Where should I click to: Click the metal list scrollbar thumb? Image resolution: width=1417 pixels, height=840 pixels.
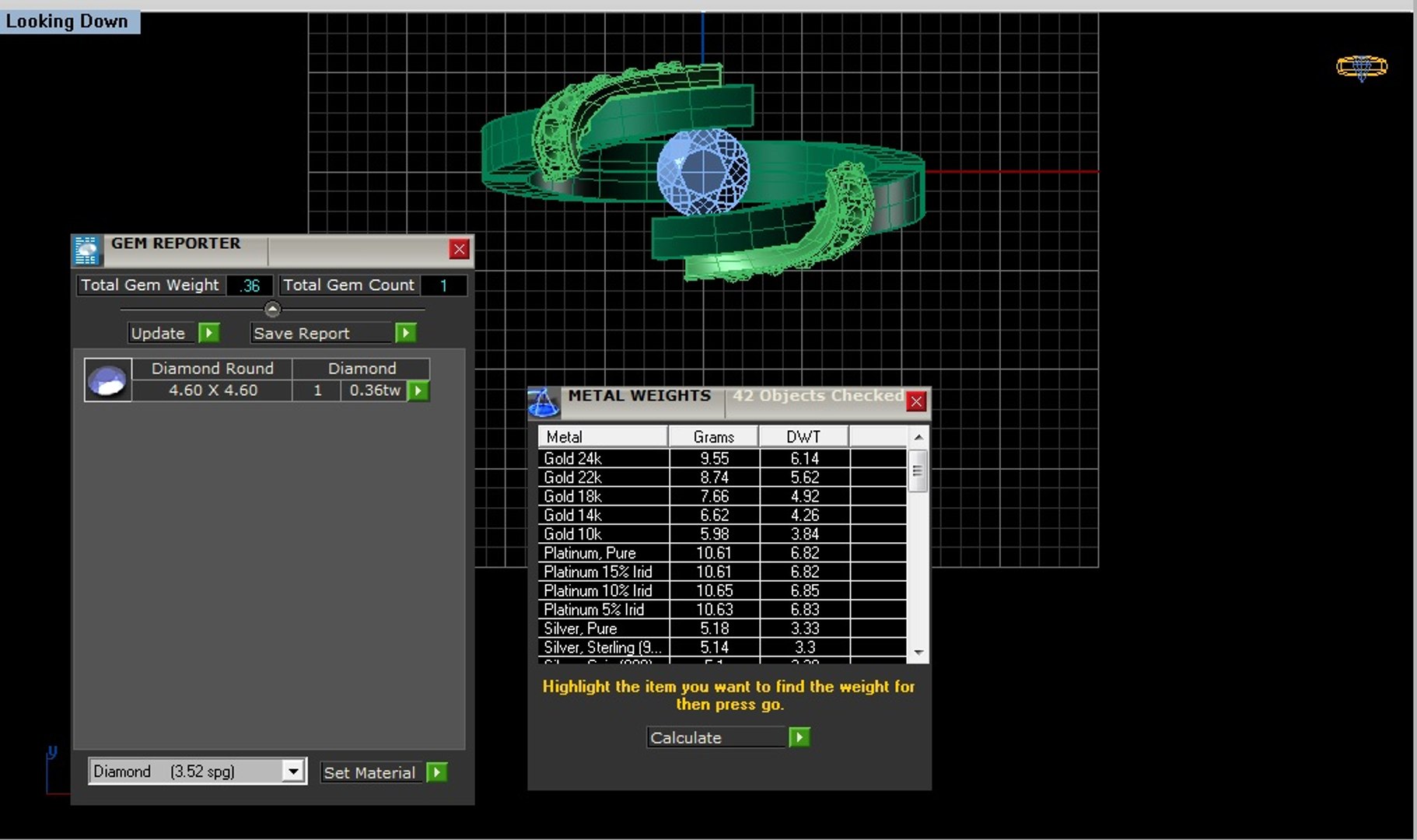point(918,471)
